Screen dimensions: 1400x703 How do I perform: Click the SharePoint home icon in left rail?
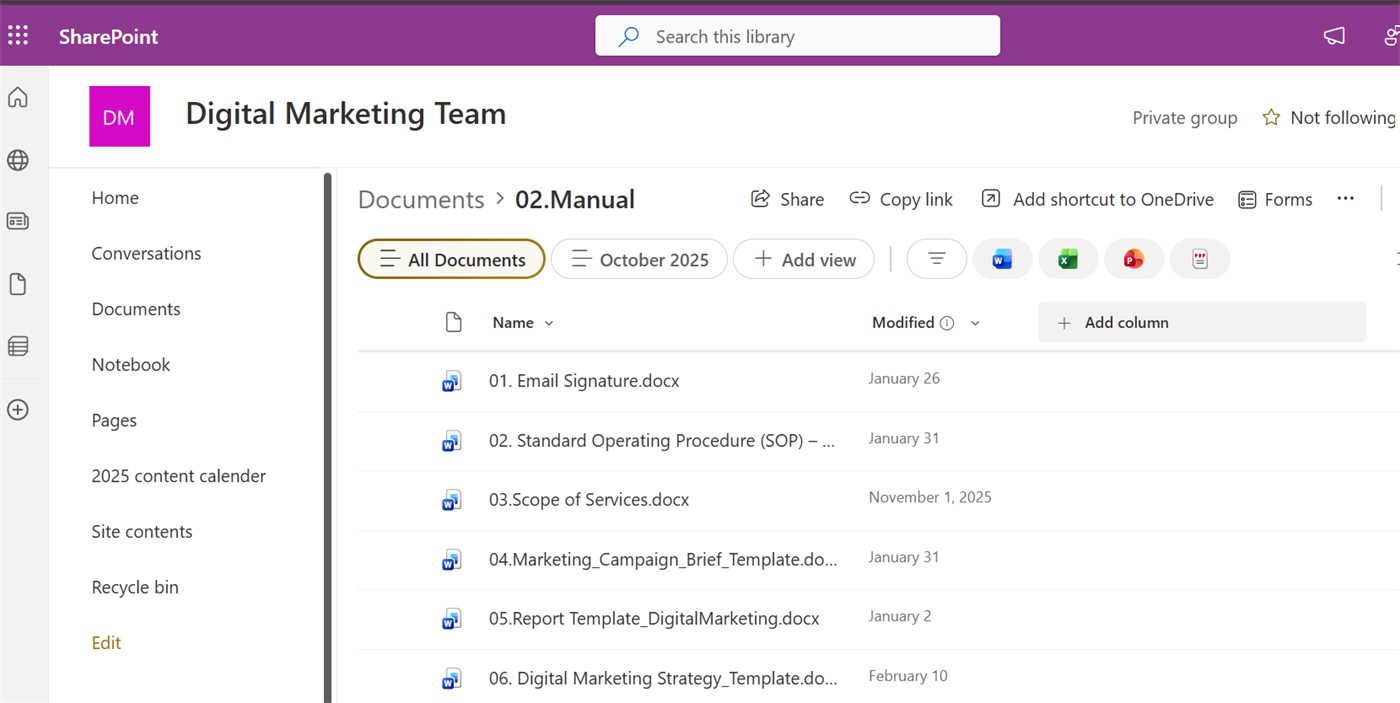(18, 98)
